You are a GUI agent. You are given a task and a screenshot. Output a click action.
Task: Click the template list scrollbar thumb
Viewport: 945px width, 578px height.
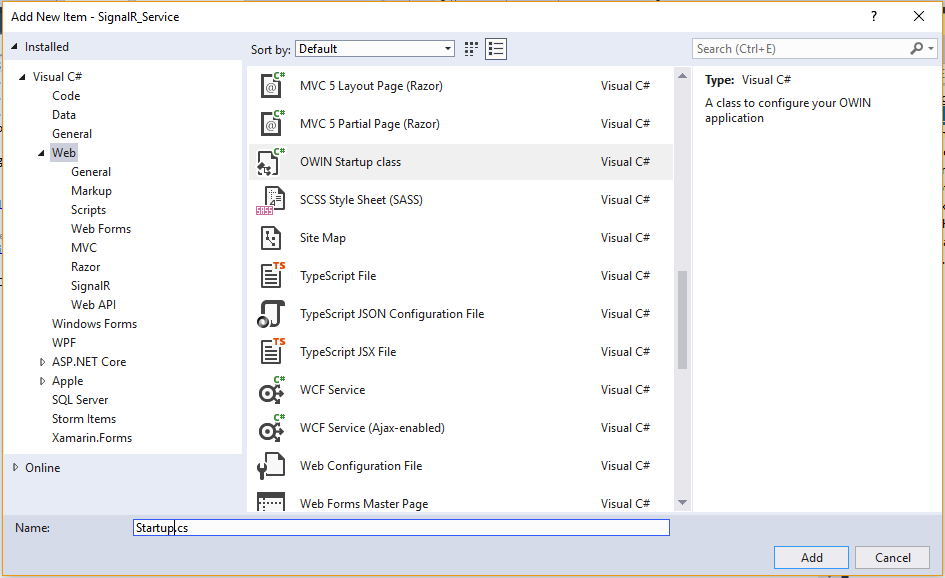[x=682, y=320]
